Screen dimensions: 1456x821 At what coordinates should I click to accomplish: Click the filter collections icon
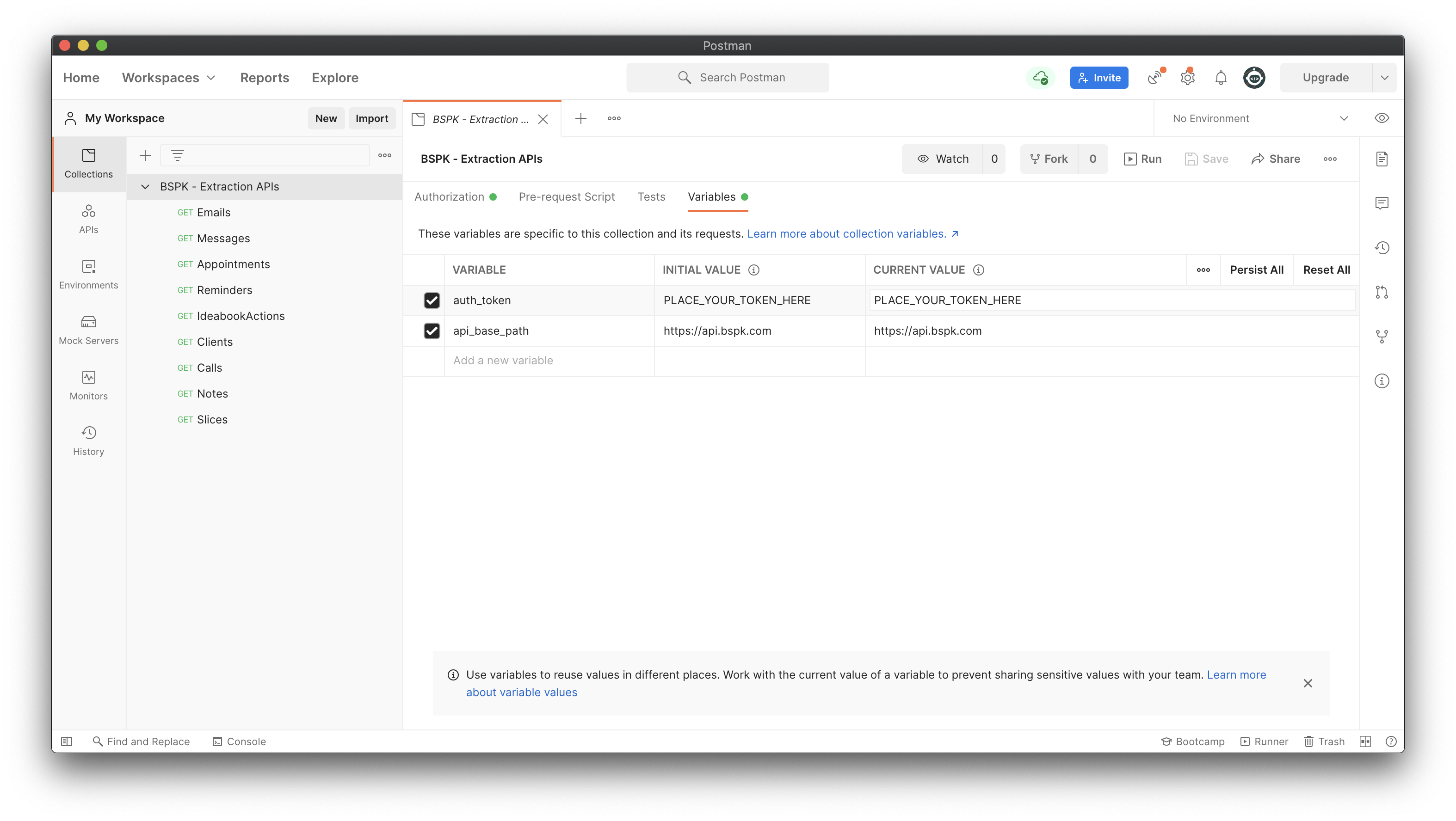point(178,155)
